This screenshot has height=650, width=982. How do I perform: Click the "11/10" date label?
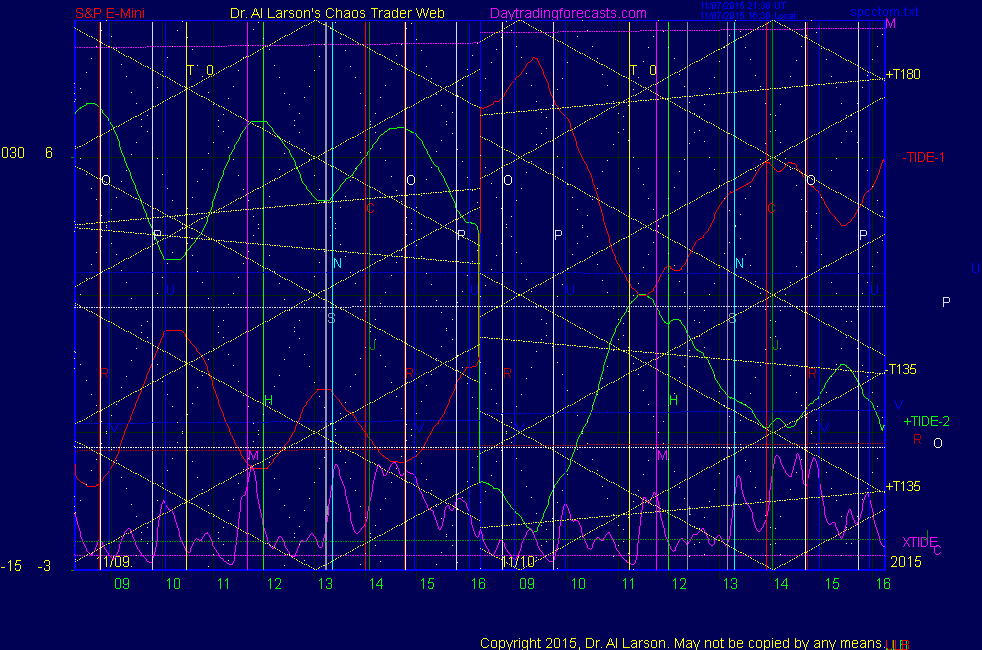click(517, 562)
